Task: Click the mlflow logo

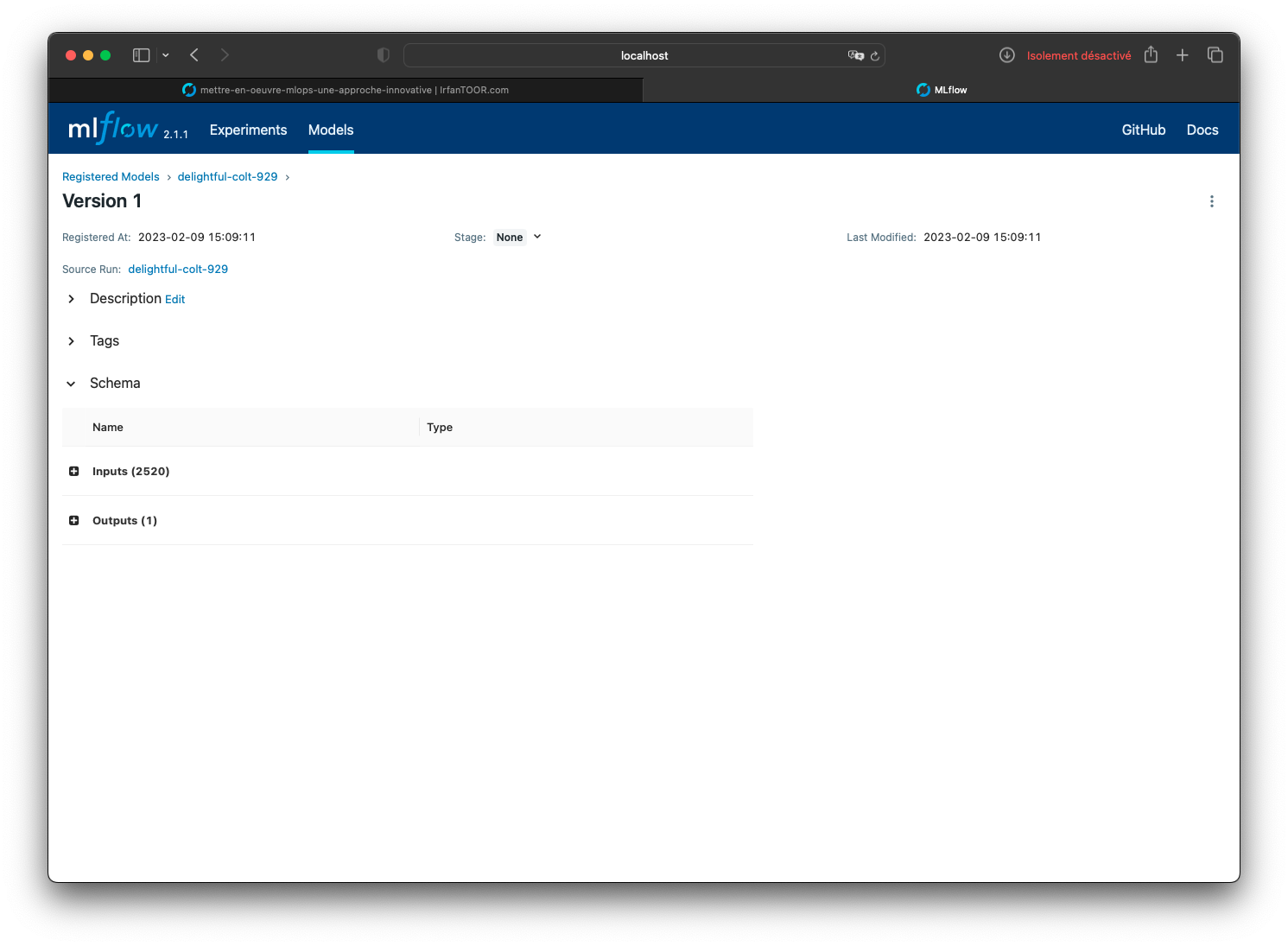Action: tap(113, 128)
